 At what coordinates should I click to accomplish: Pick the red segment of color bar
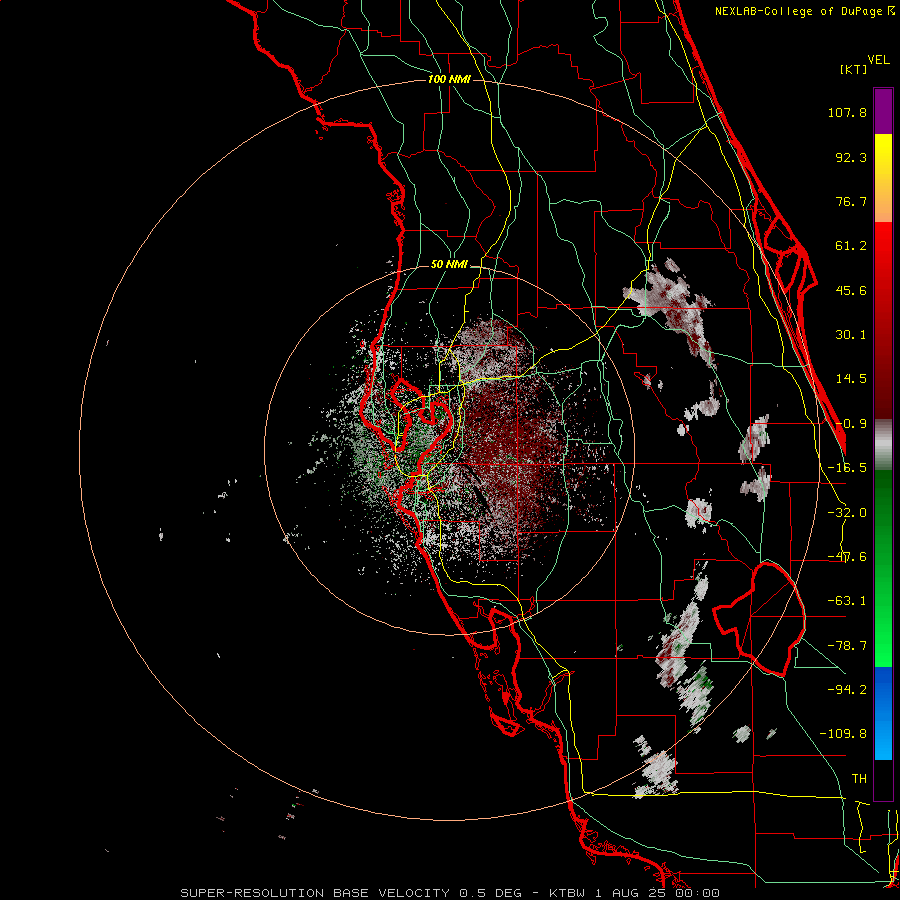(883, 320)
